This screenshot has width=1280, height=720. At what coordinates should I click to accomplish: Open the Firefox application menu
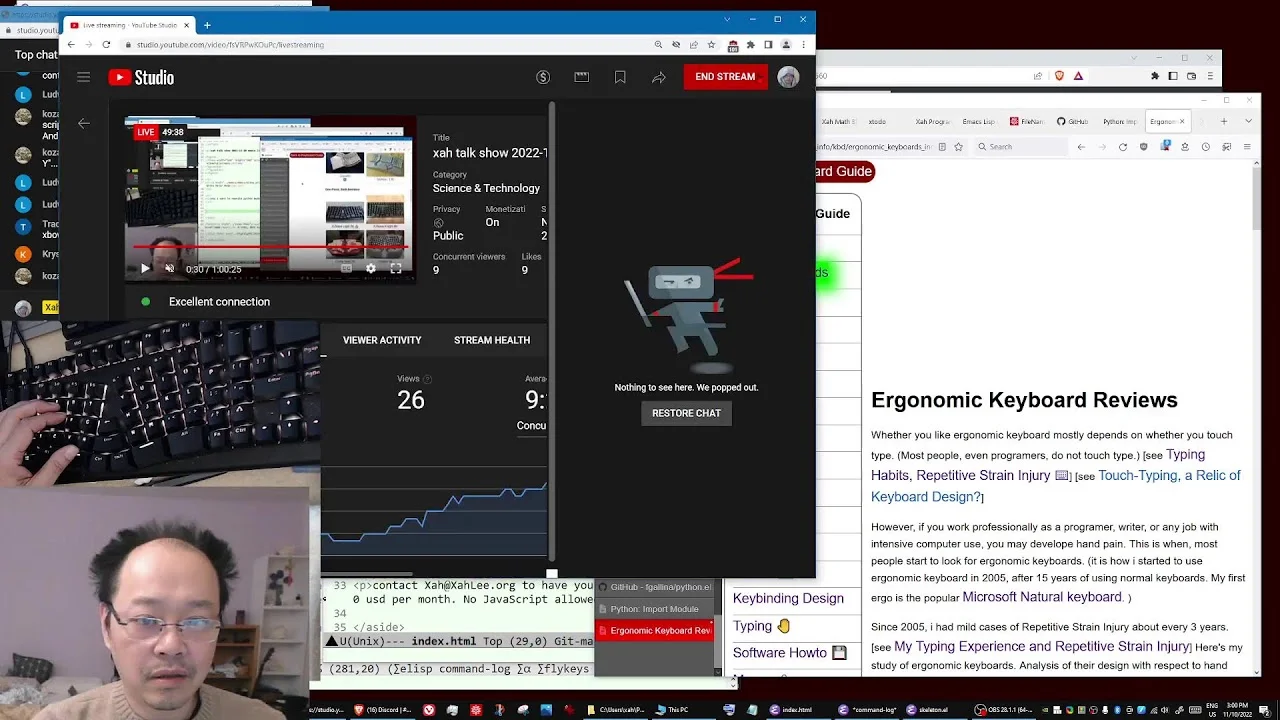1247,147
